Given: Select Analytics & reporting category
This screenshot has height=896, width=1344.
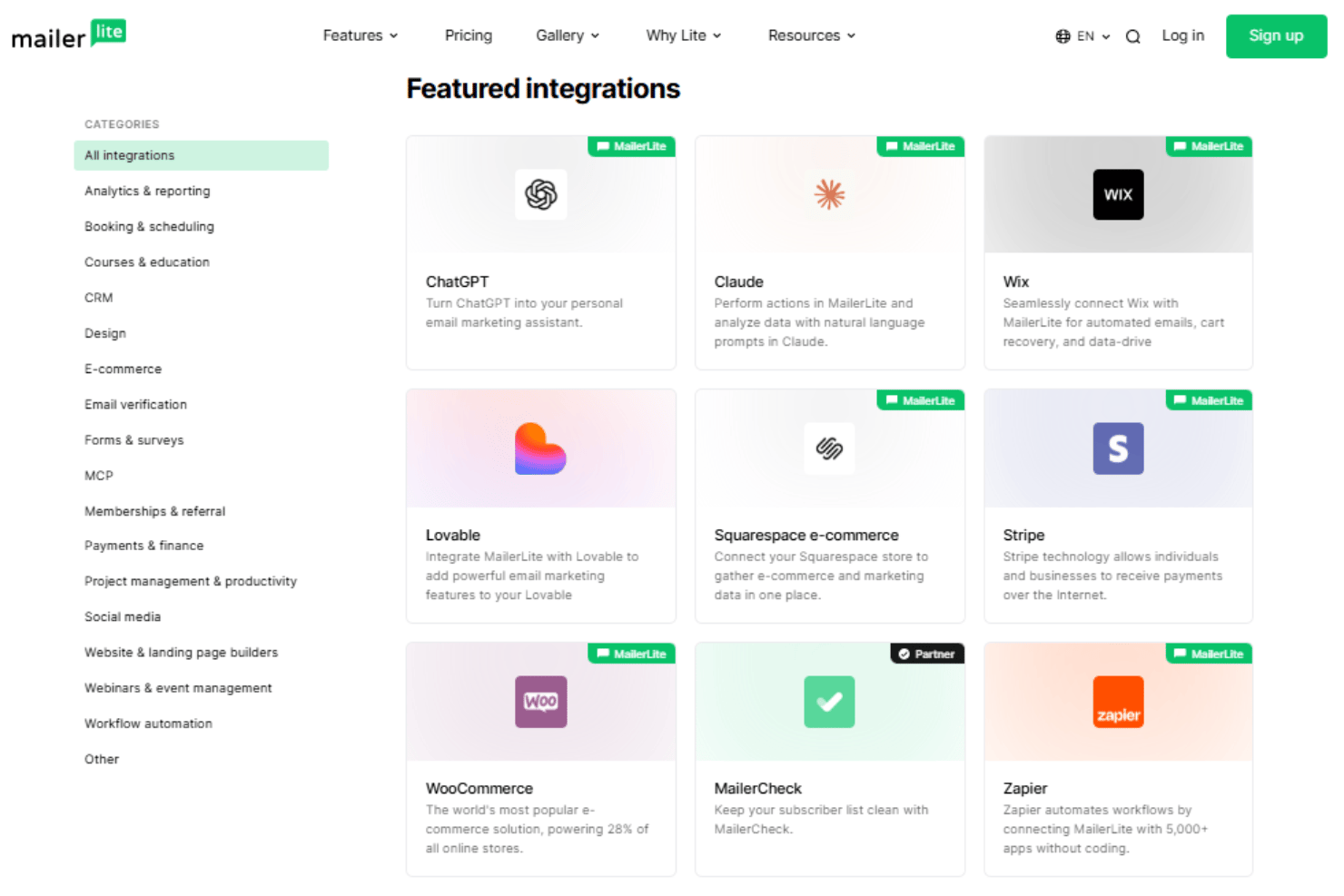Looking at the screenshot, I should pos(147,191).
